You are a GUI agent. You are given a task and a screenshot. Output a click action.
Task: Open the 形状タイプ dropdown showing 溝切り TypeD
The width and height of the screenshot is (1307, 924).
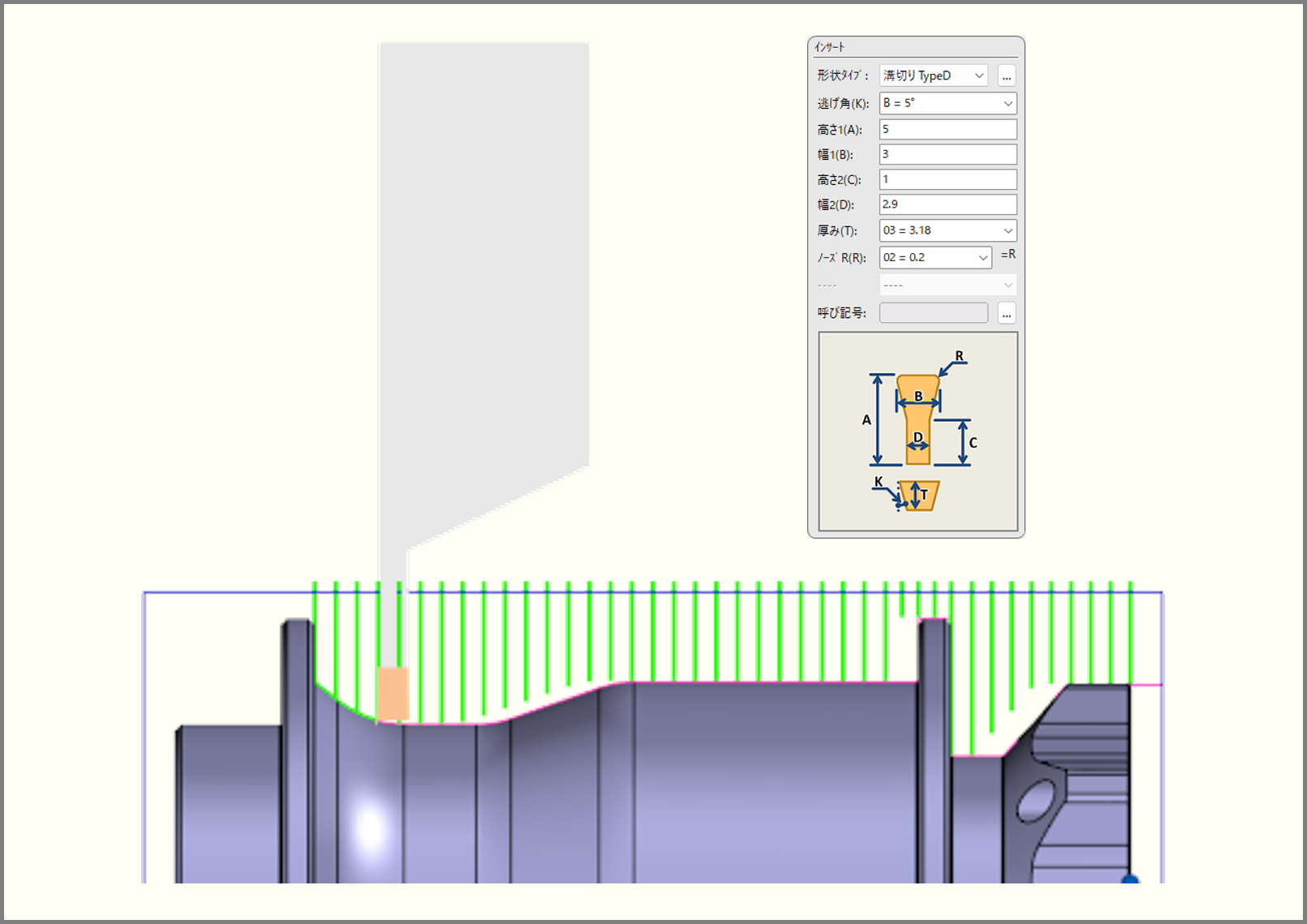click(933, 75)
